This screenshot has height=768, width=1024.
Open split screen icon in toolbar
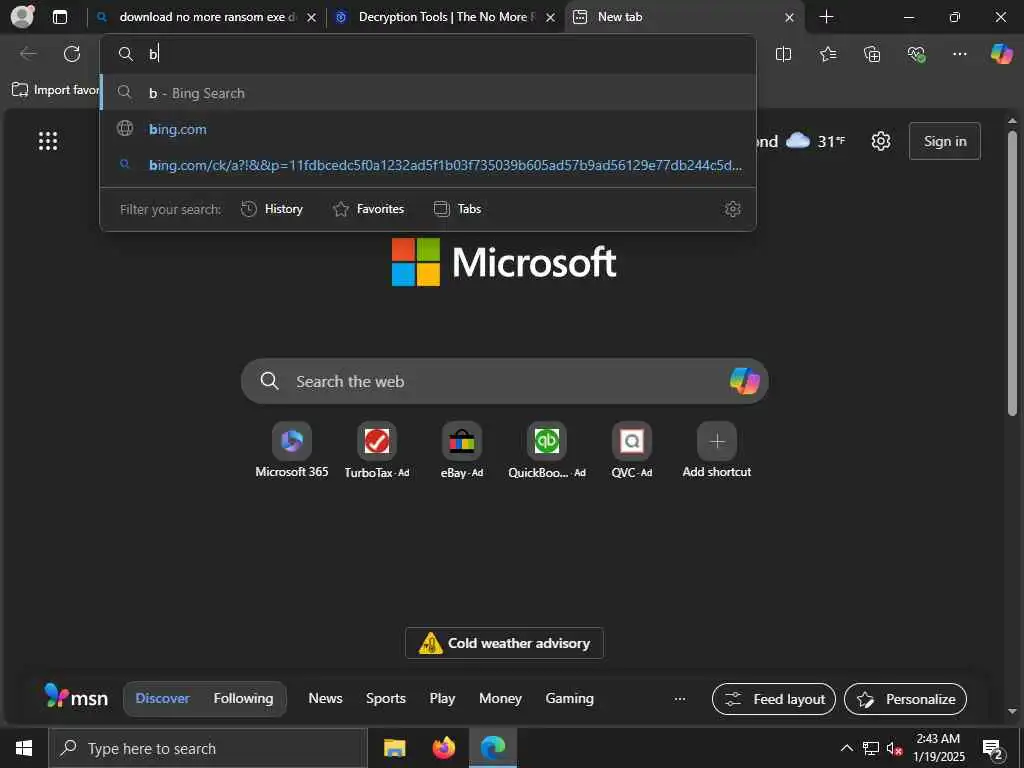click(783, 54)
